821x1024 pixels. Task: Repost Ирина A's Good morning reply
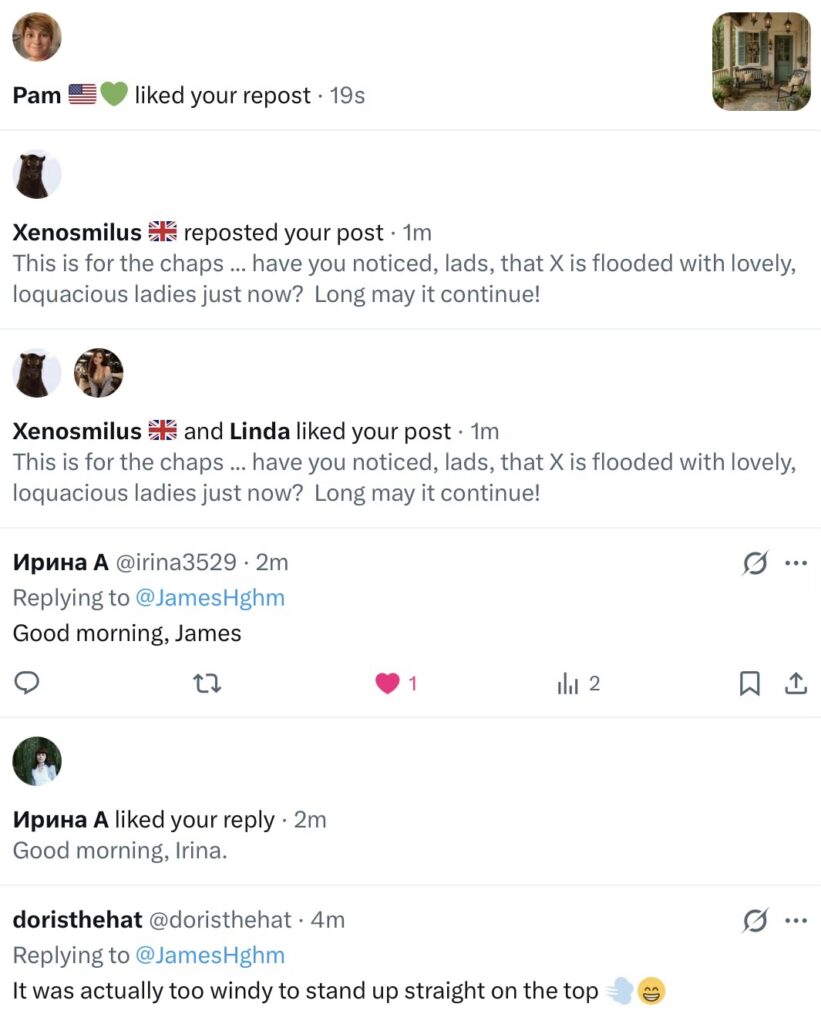206,684
